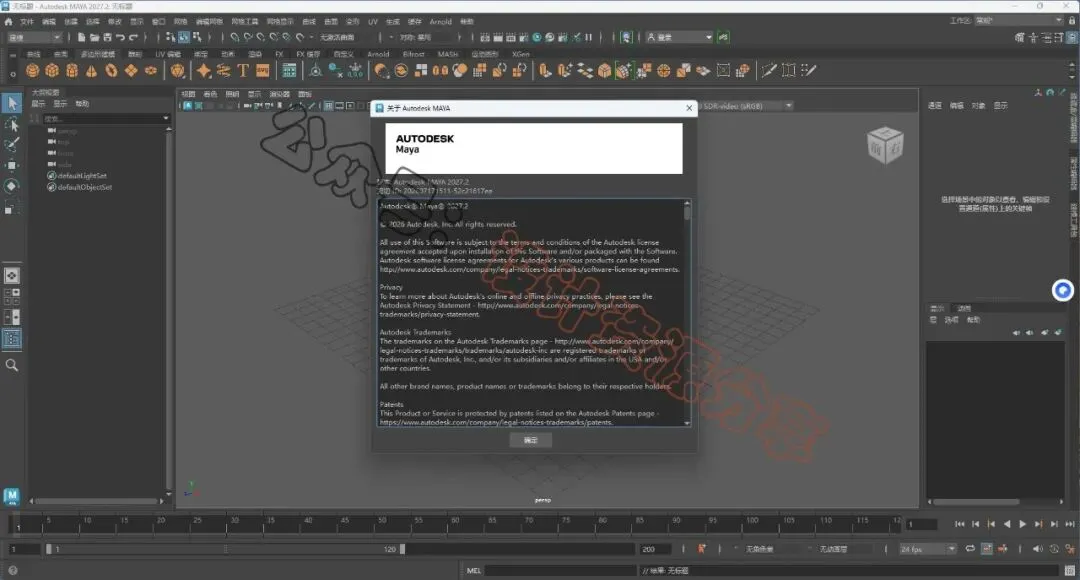The image size is (1080, 580).
Task: Toggle the outliner panel button in sidebar
Action: pyautogui.click(x=12, y=338)
